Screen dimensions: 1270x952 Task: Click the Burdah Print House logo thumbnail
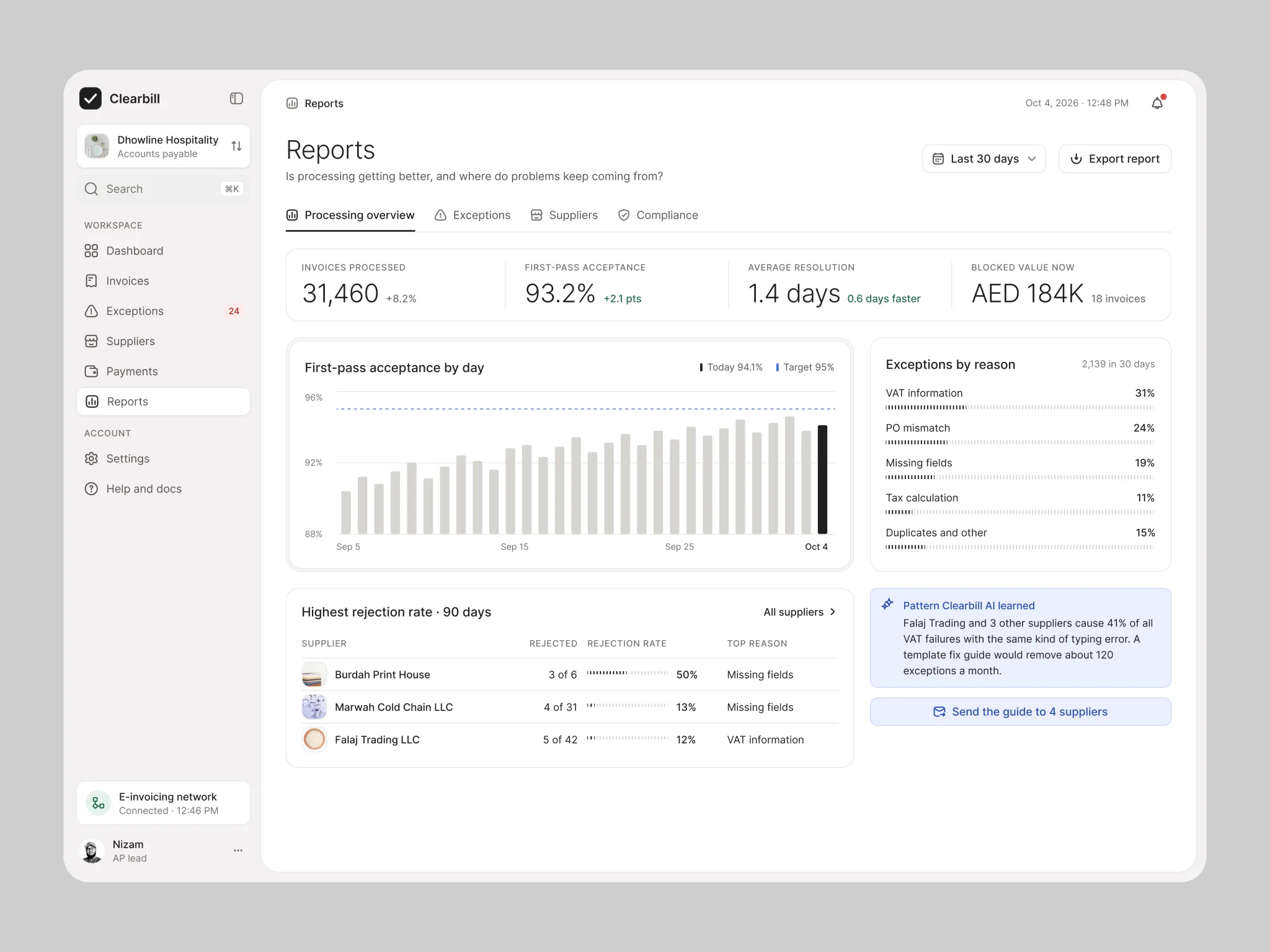[314, 674]
